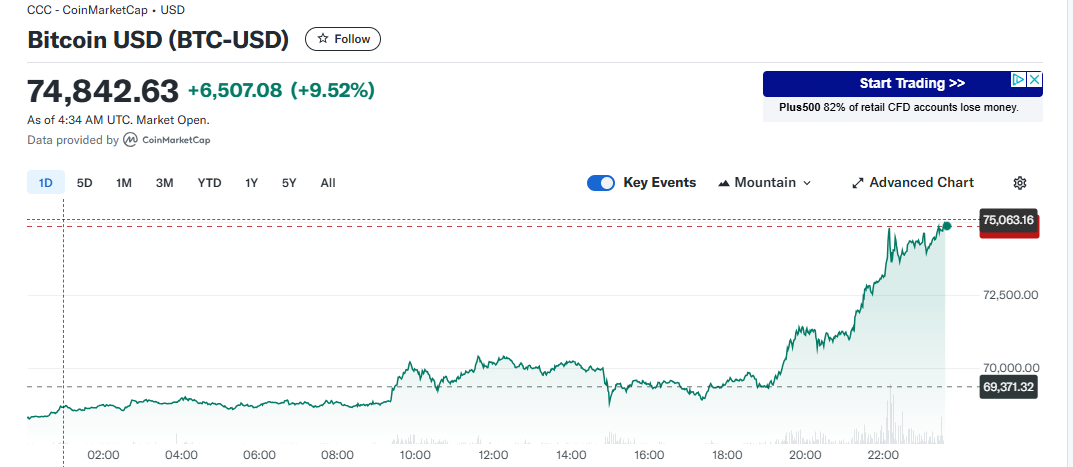Select the 3M time range tab
Viewport: 1073px width, 467px height.
[x=164, y=183]
